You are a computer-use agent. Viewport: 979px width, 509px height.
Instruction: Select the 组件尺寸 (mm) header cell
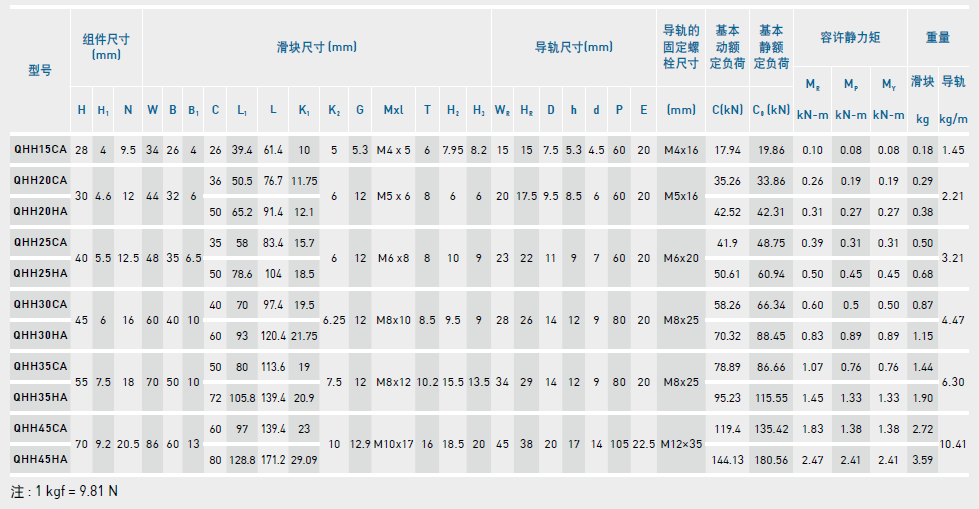106,47
